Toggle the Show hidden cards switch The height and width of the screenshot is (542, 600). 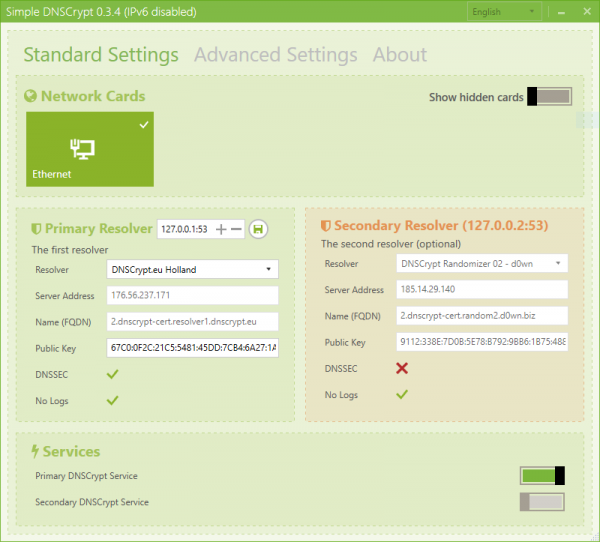[x=549, y=96]
